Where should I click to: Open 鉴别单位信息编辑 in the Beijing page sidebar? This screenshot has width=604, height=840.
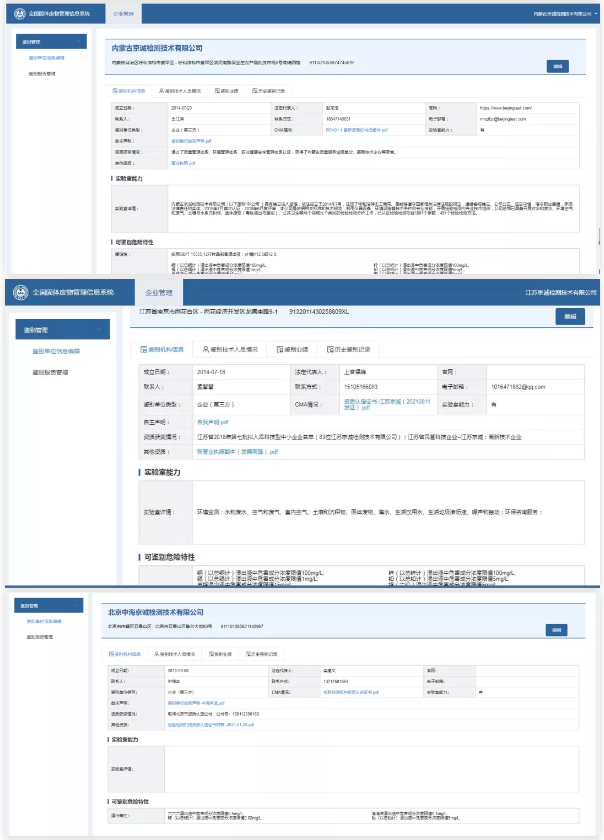pyautogui.click(x=44, y=621)
